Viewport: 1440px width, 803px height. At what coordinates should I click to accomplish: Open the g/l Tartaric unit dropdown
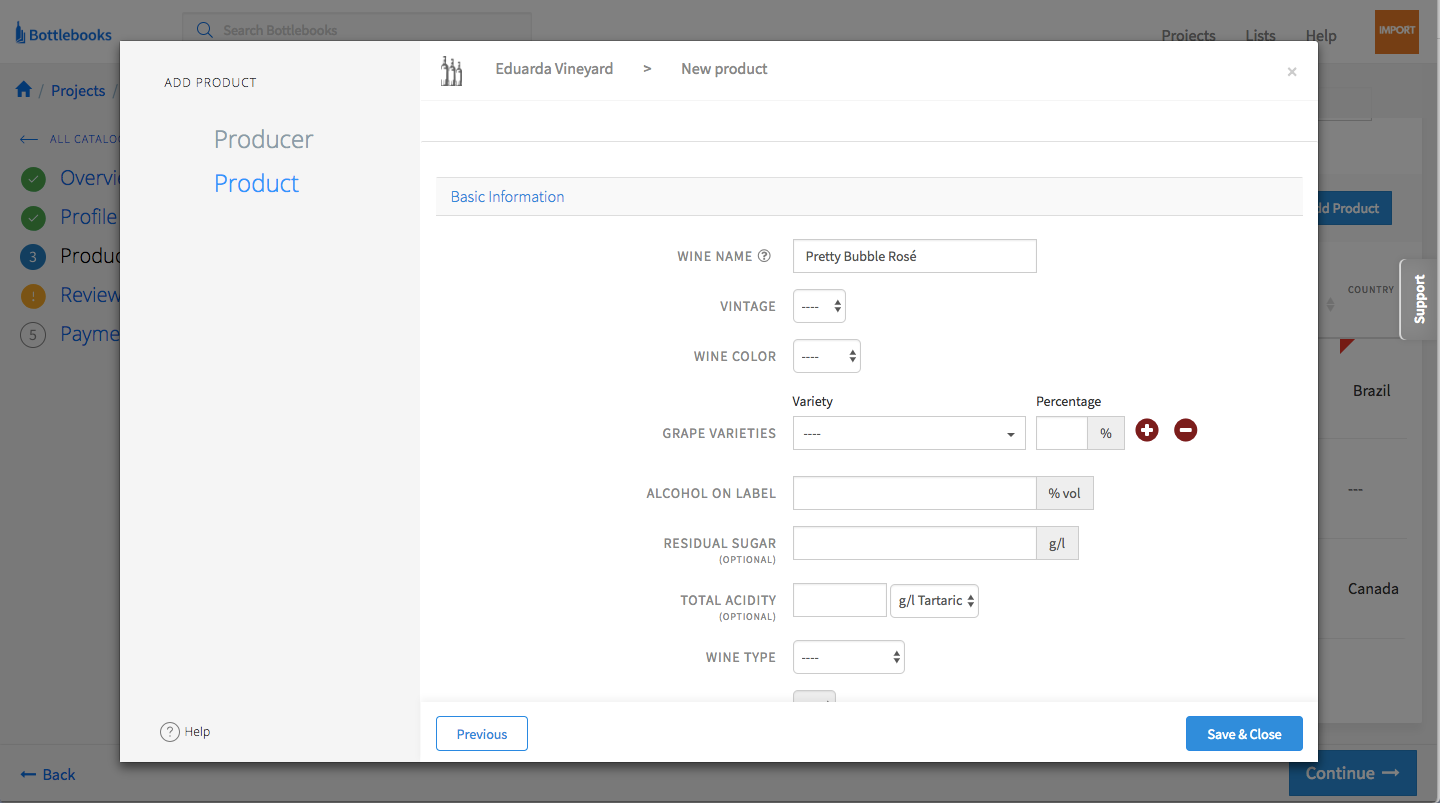(934, 600)
